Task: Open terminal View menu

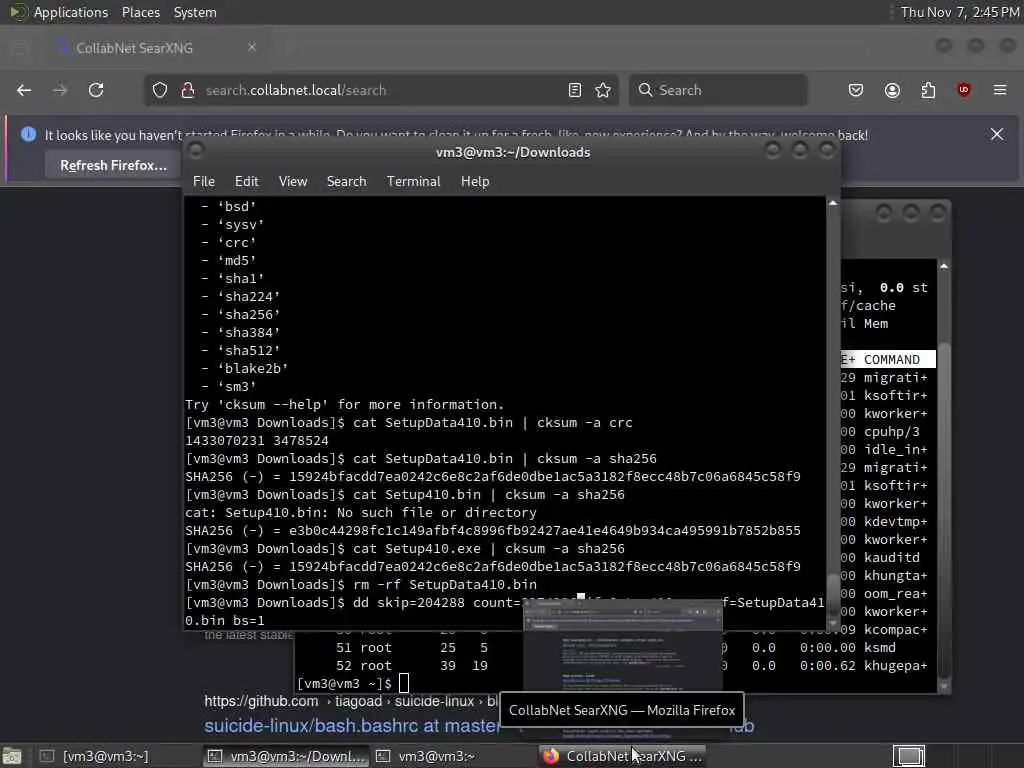Action: coord(293,182)
